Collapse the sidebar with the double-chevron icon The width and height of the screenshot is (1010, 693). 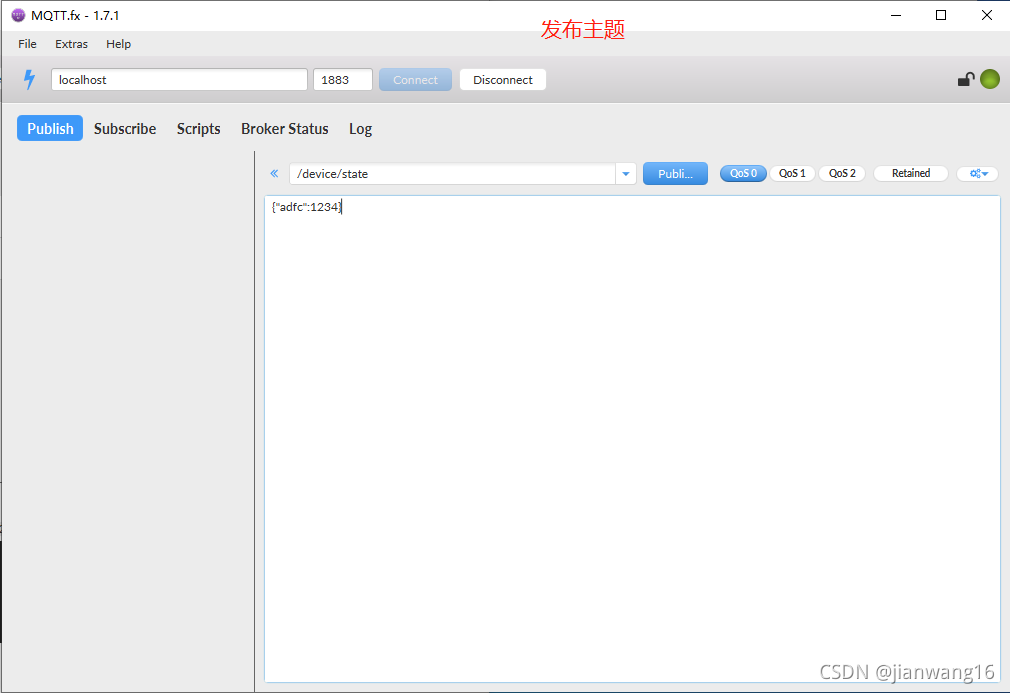tap(274, 173)
